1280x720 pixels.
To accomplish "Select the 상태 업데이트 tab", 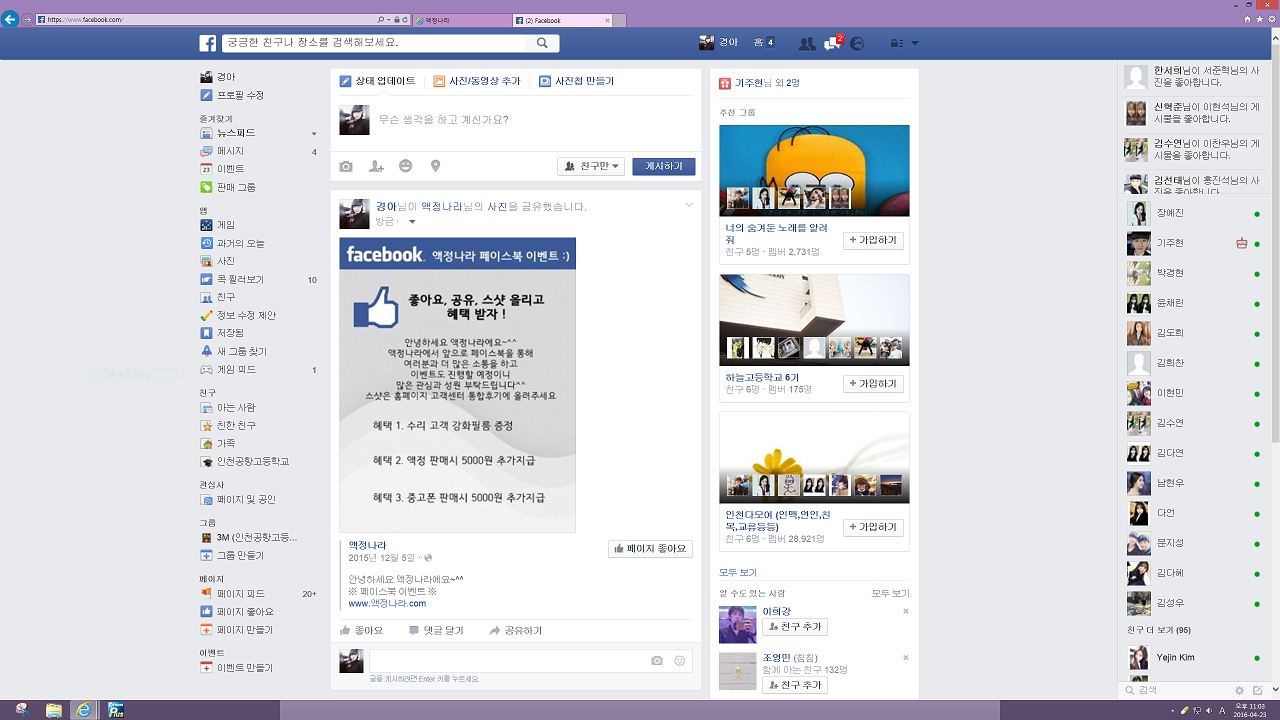I will 378,81.
